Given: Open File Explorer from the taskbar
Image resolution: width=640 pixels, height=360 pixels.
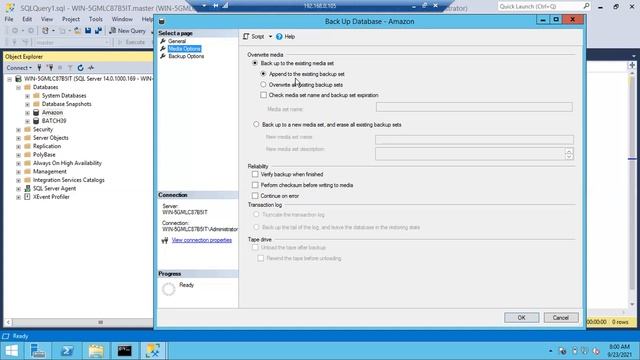Looking at the screenshot, I should coord(96,351).
